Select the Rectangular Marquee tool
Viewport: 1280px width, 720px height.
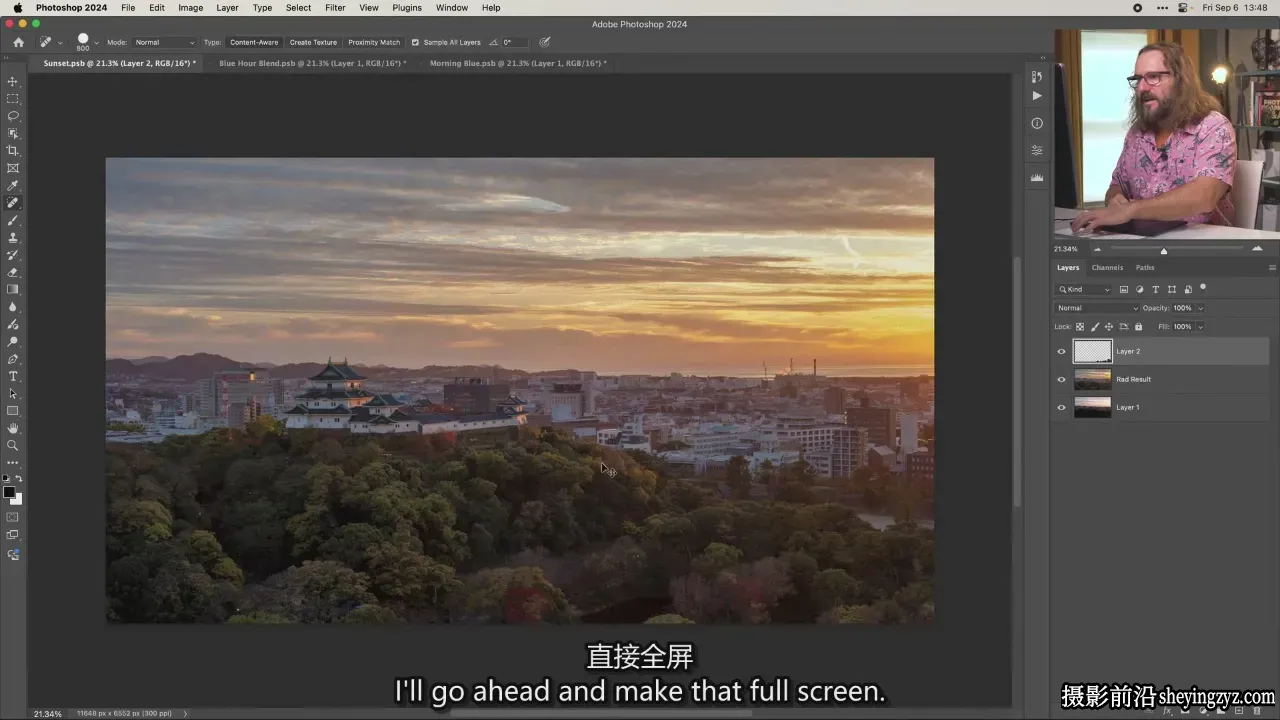tap(13, 99)
